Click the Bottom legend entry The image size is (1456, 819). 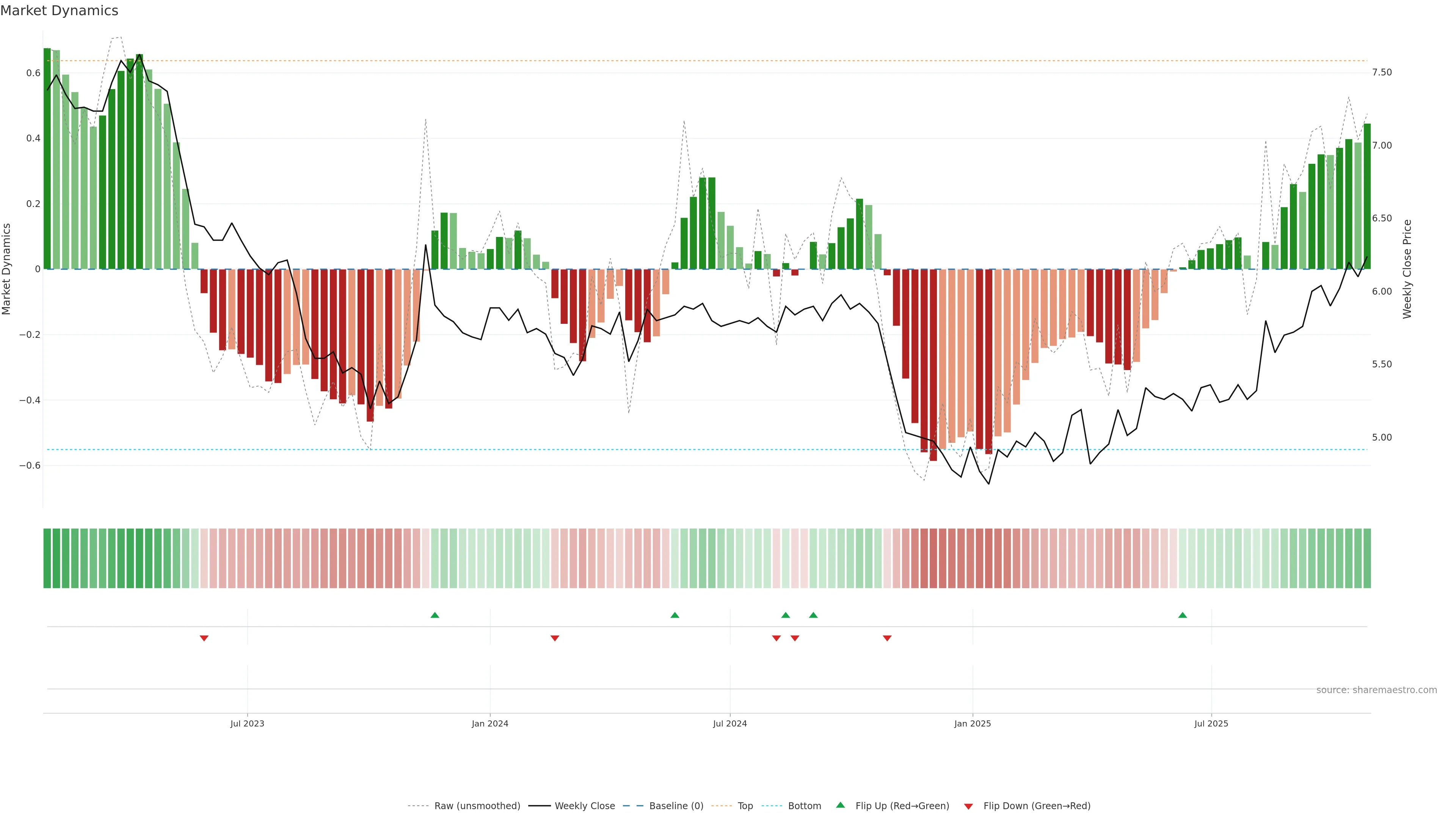pos(804,806)
